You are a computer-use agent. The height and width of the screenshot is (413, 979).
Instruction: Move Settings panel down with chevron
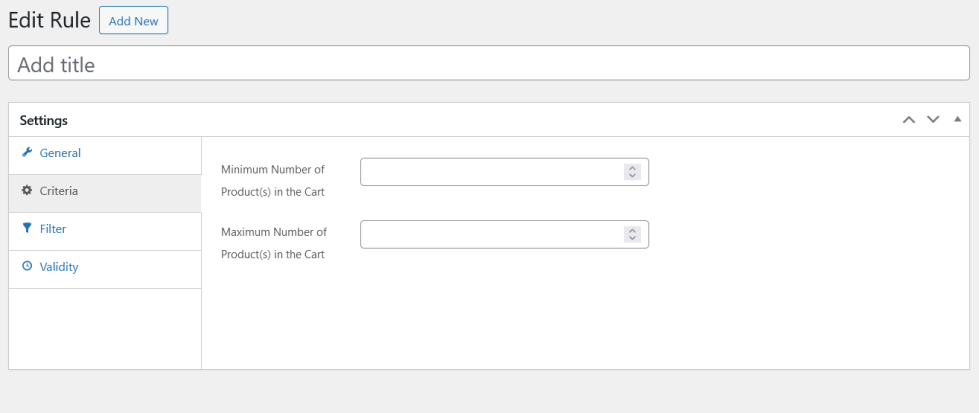point(933,120)
